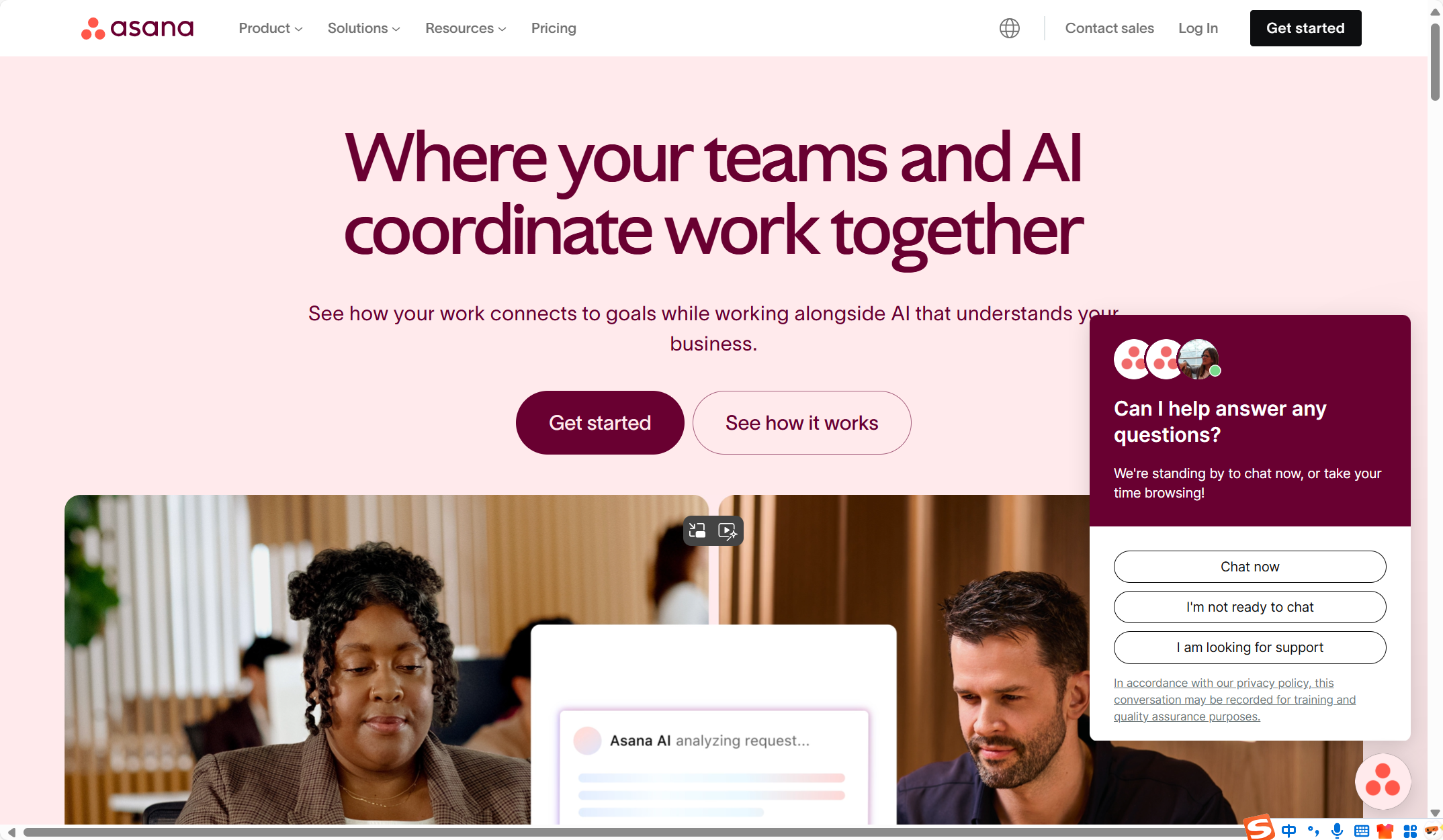Click the See how it works button
This screenshot has width=1443, height=840.
pos(801,422)
